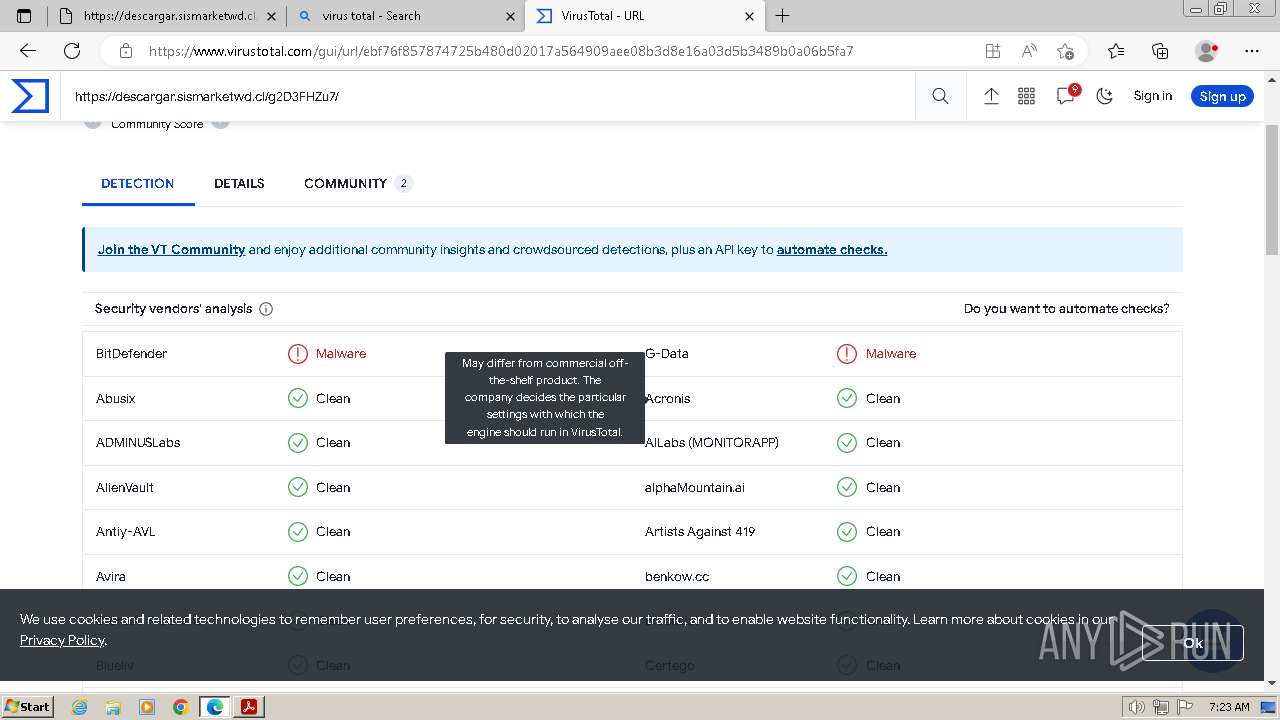Screen dimensions: 1280x720
Task: Go back with browser back arrow
Action: pos(28,51)
